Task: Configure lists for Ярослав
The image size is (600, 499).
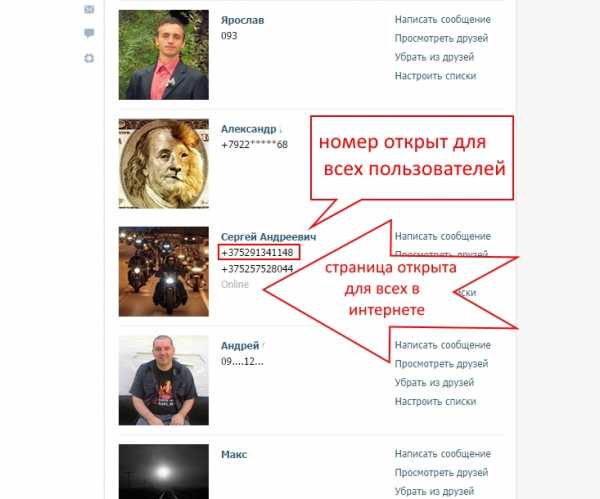Action: (435, 76)
